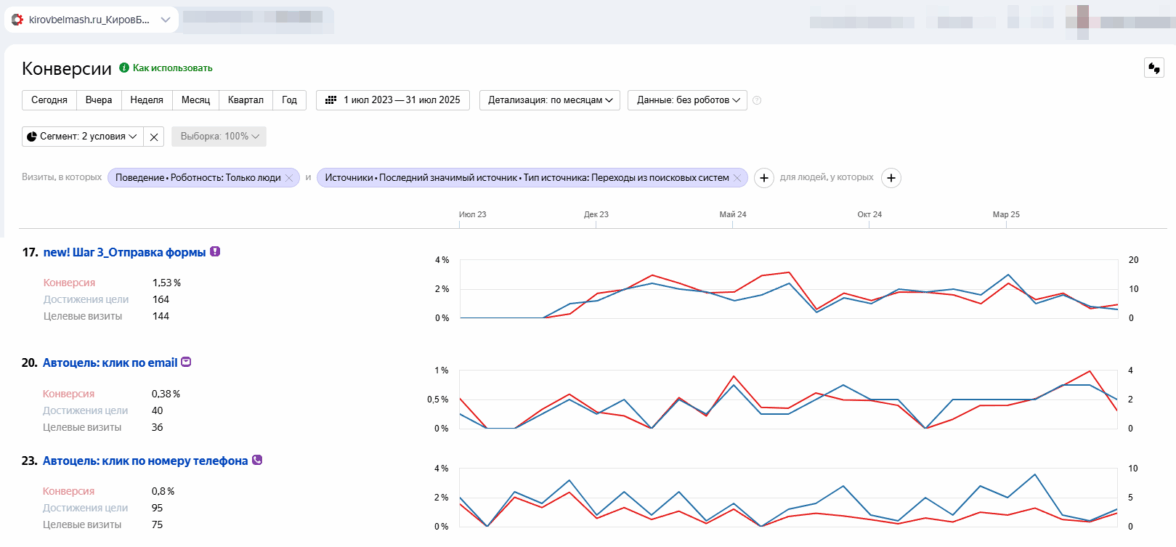Choose the 'Сегодня' period
Screen dimensions: 1176x547
(49, 100)
